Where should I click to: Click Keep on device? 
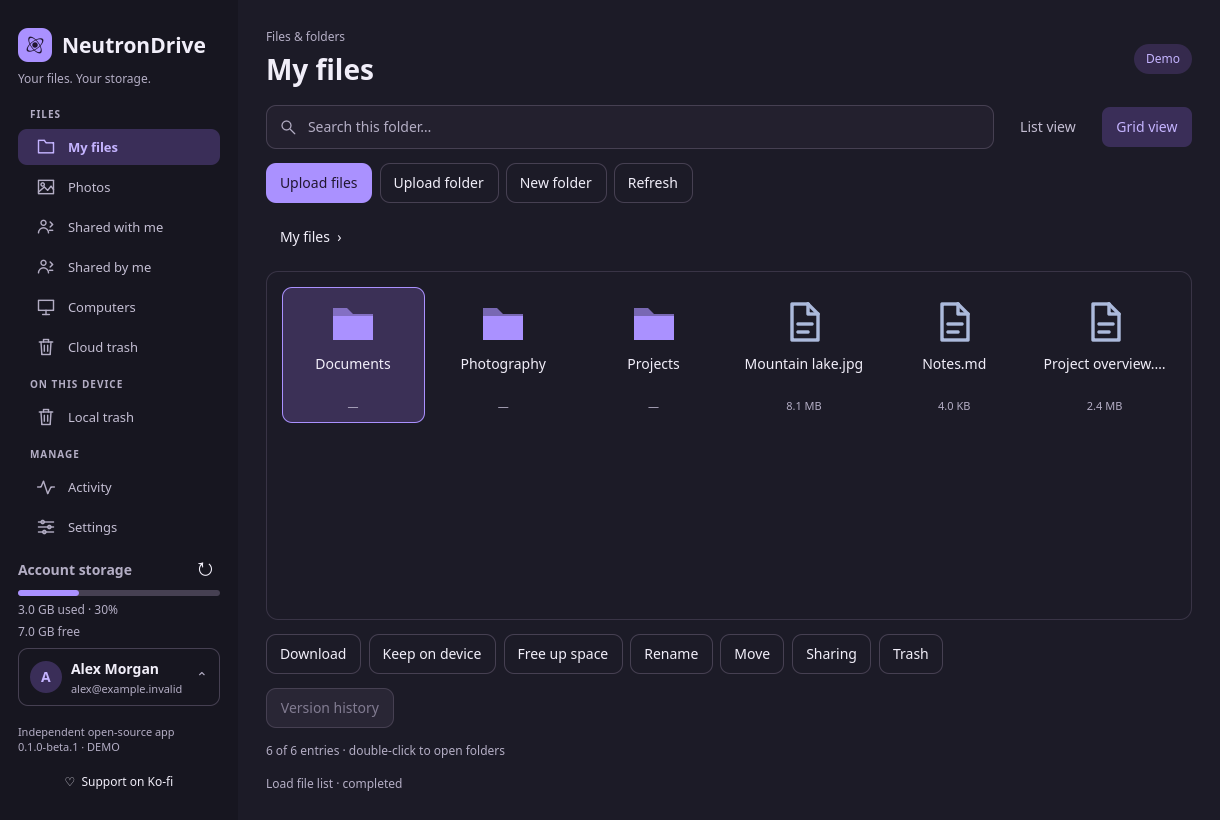coord(432,654)
